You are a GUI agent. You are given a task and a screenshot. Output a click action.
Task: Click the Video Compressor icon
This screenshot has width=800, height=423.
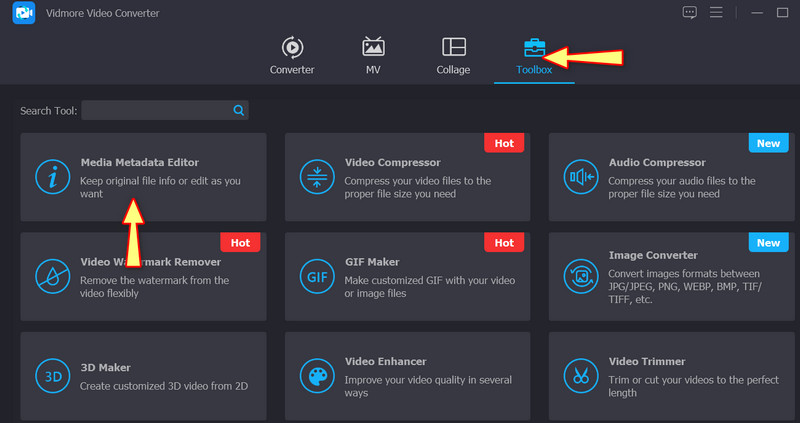click(x=317, y=177)
